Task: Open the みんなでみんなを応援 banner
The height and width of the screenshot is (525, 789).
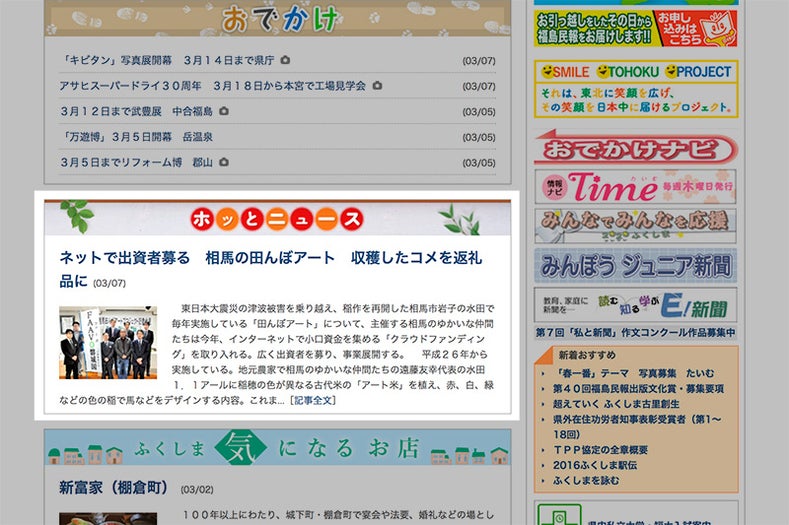Action: tap(635, 225)
